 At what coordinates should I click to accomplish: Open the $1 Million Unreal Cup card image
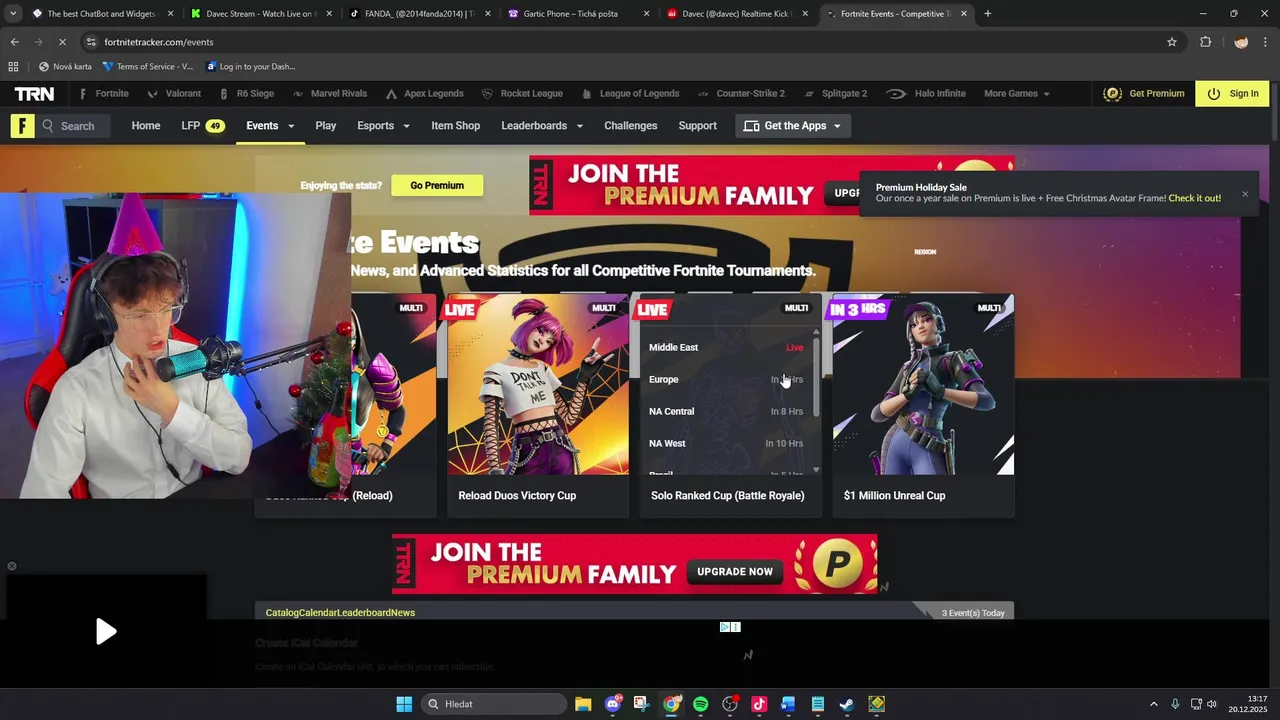click(x=924, y=384)
